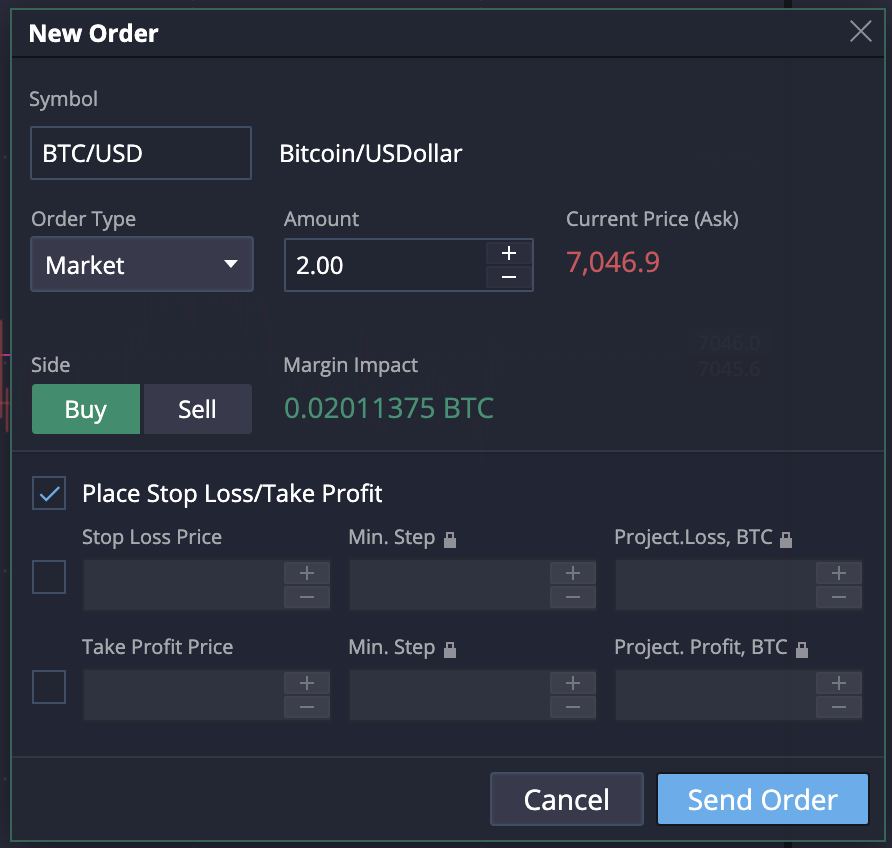The height and width of the screenshot is (848, 892).
Task: Open the Order Type Market dropdown
Action: tap(141, 265)
